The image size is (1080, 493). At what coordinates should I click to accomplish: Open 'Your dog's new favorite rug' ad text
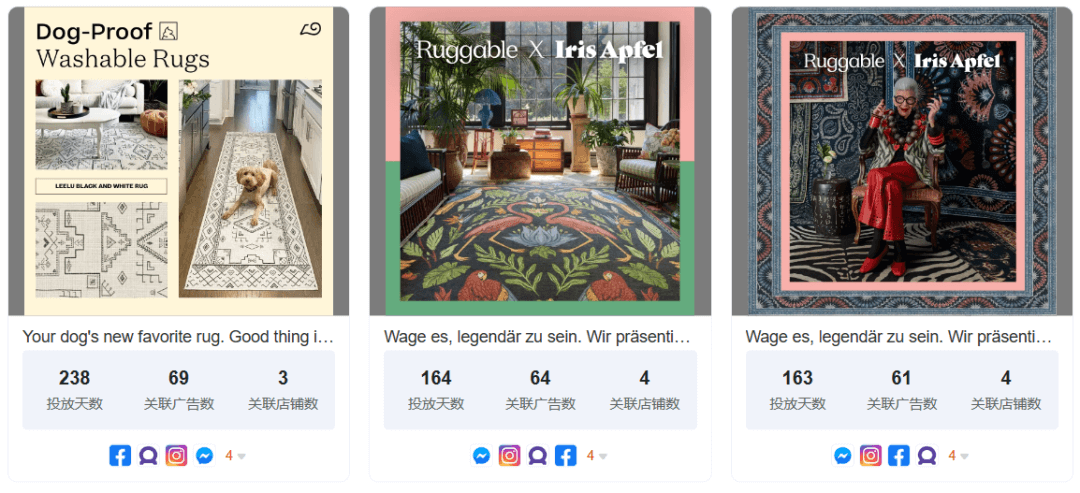[178, 337]
